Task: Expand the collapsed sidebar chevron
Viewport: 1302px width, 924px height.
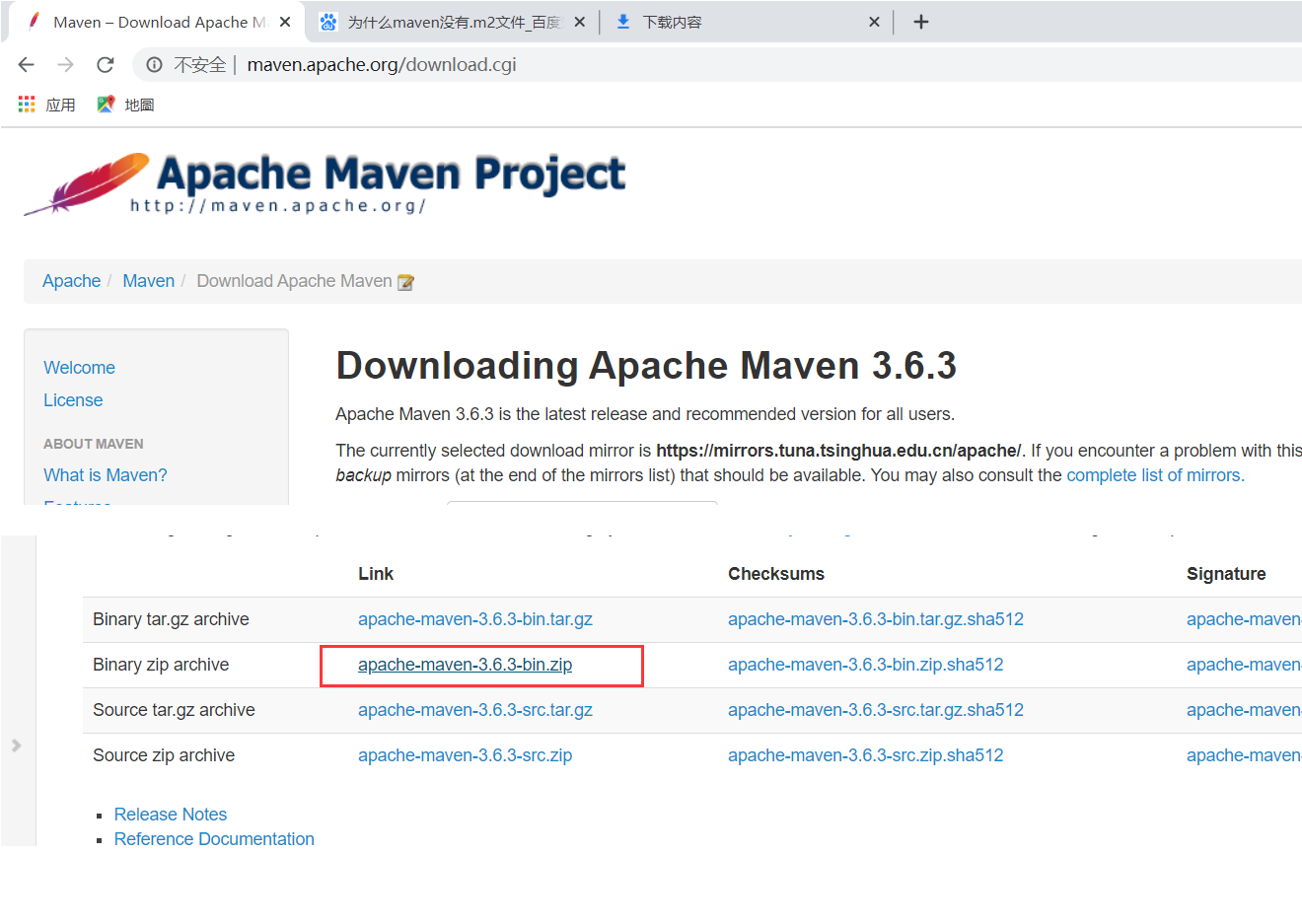Action: [x=16, y=746]
